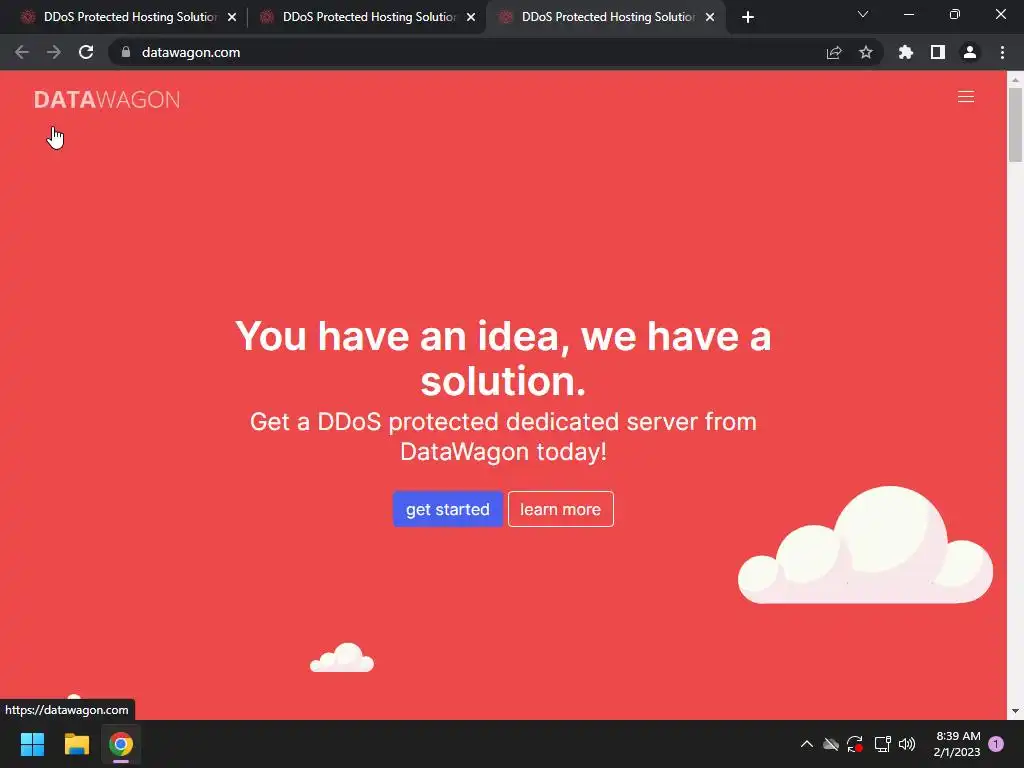View site security lock information

[x=126, y=52]
